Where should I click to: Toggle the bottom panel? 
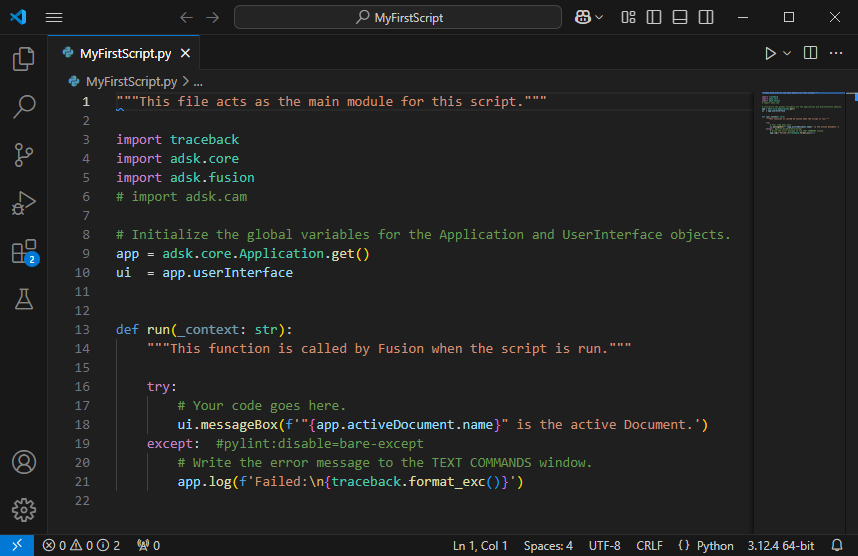680,18
